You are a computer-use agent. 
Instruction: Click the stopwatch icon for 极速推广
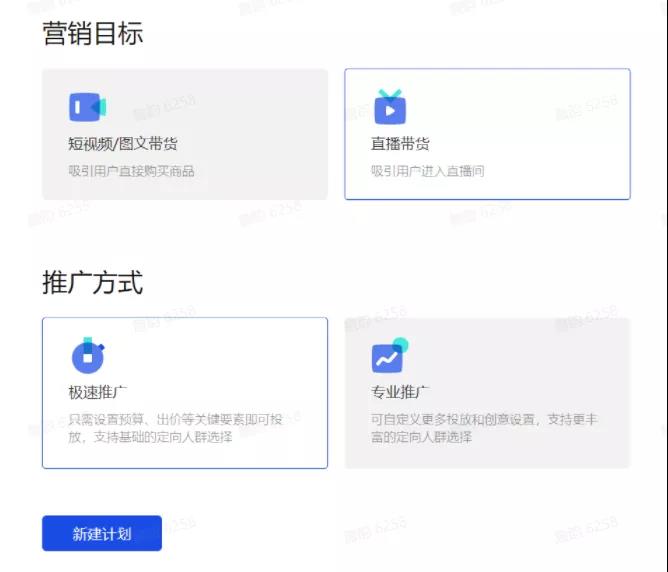coord(88,355)
